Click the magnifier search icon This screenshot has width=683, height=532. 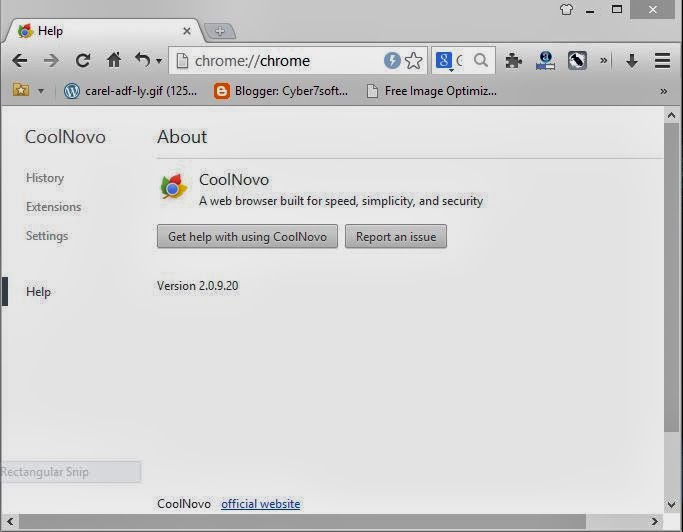481,60
